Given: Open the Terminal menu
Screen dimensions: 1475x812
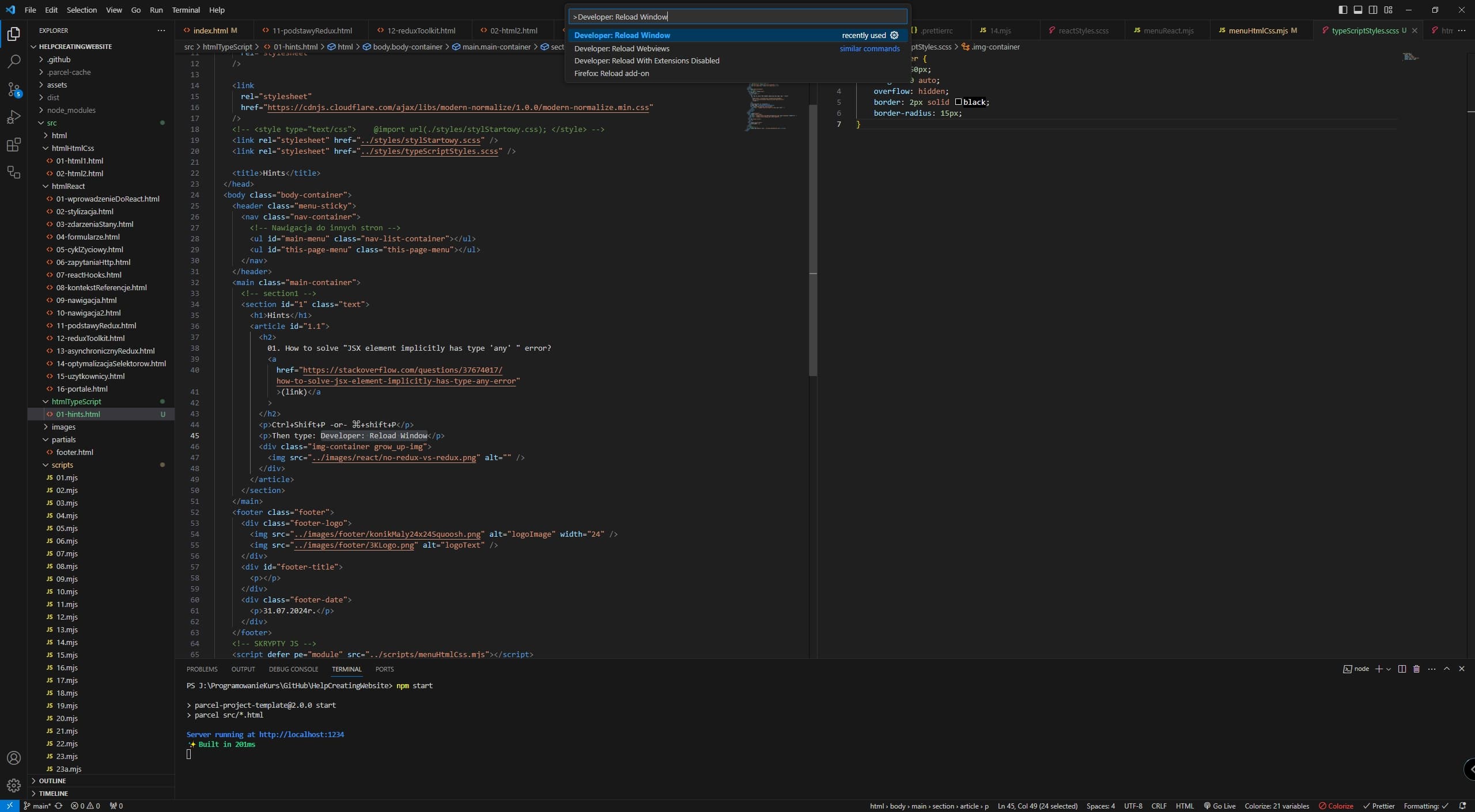Looking at the screenshot, I should click(x=186, y=10).
